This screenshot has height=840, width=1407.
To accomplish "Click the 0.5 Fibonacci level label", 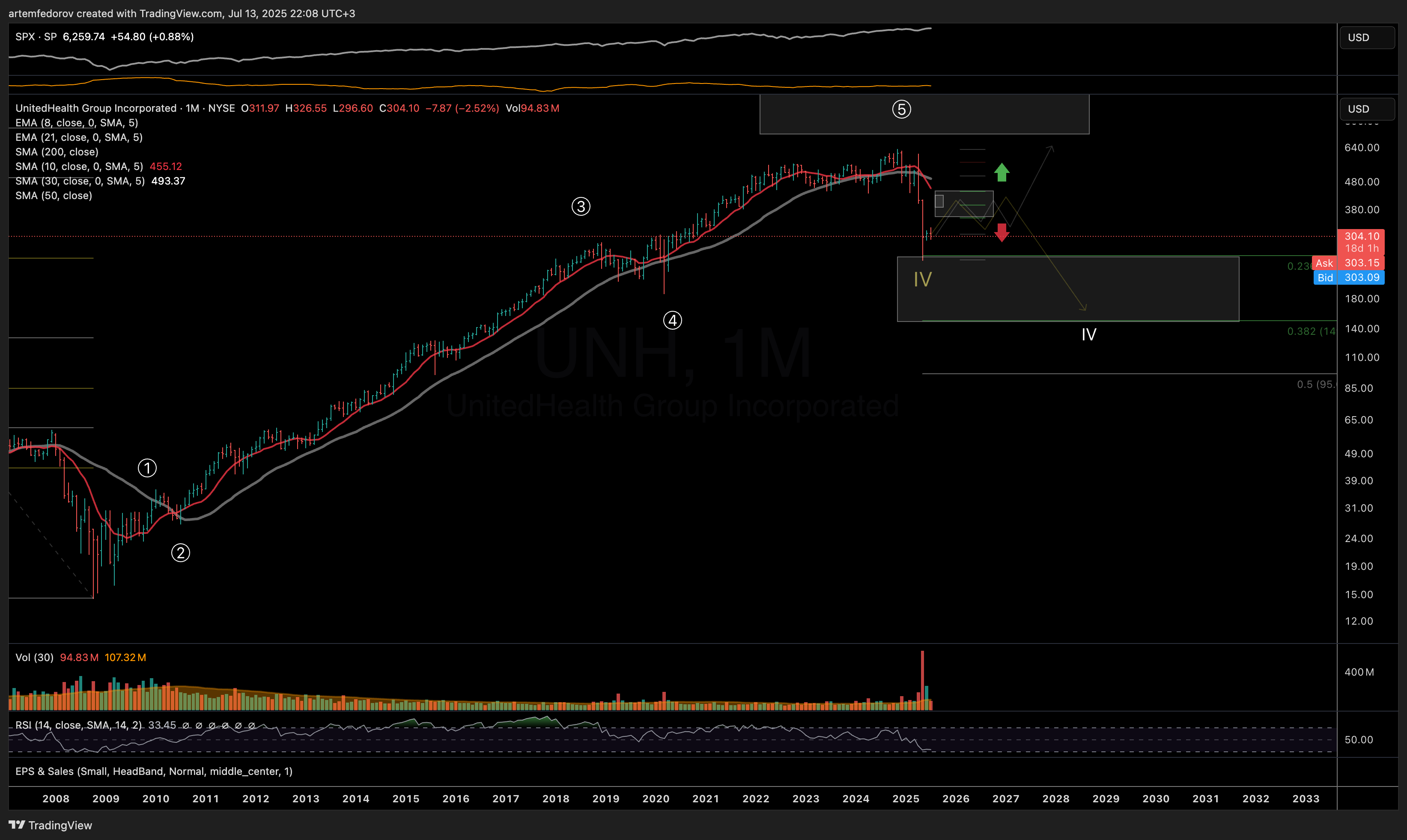I will coord(1317,384).
